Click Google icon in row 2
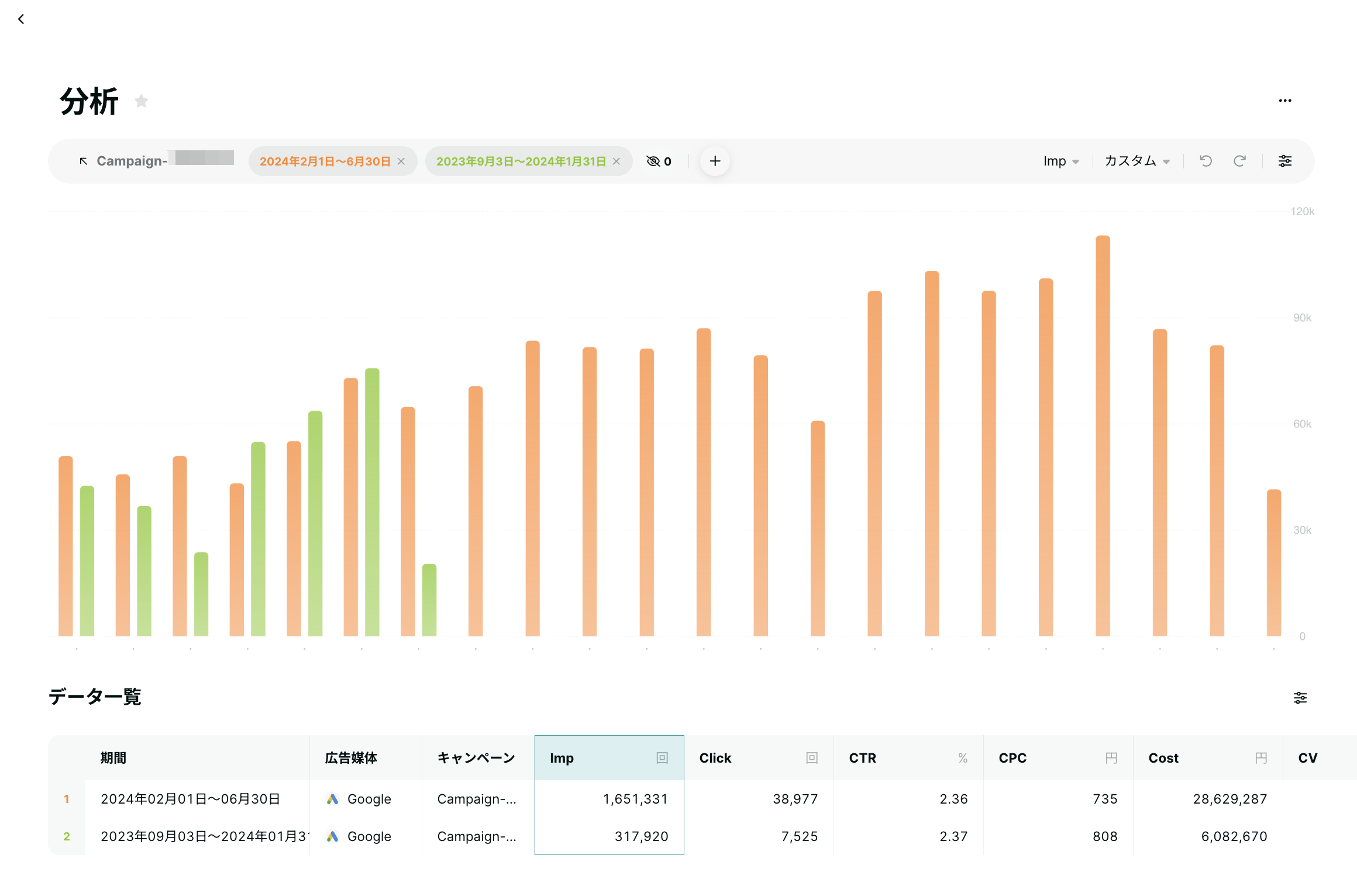The width and height of the screenshot is (1357, 896). tap(332, 836)
